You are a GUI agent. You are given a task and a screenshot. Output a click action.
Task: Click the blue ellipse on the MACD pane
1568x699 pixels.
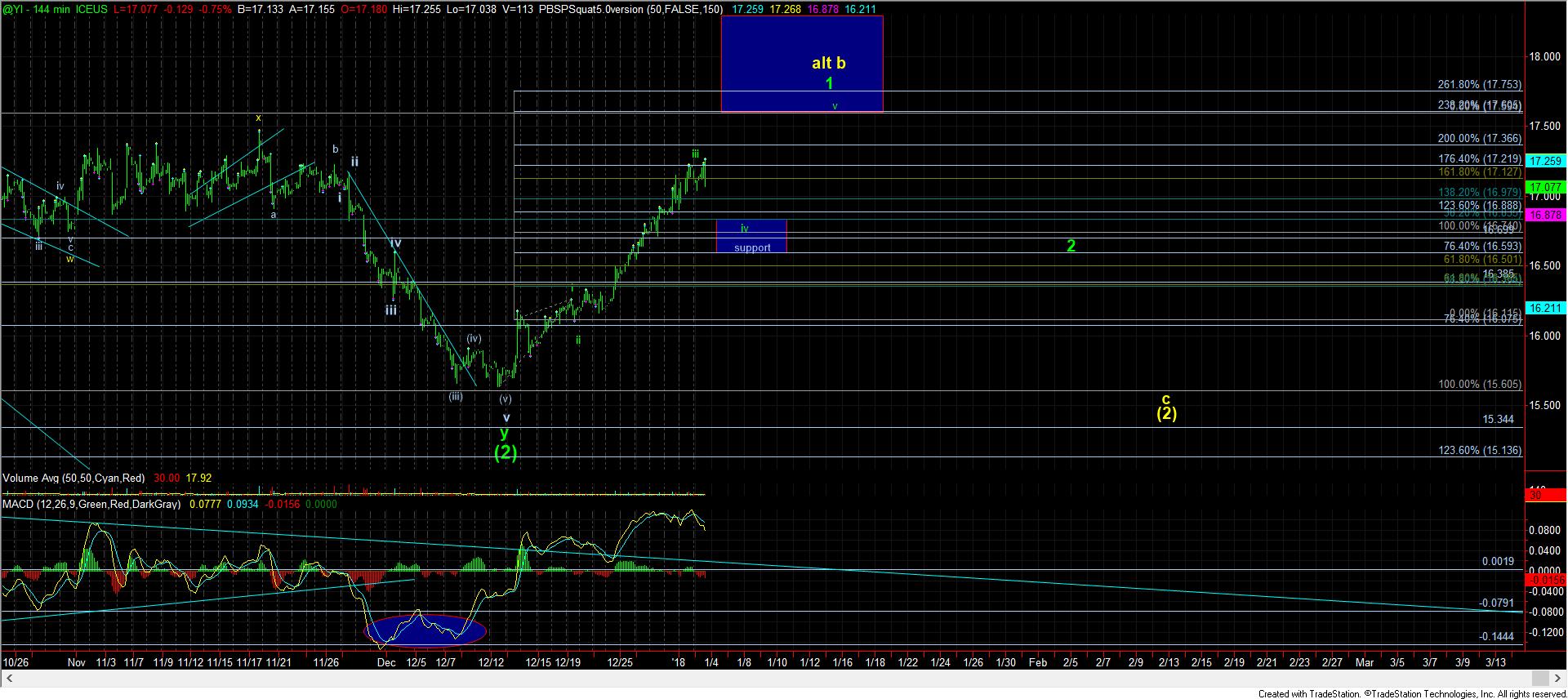point(425,630)
